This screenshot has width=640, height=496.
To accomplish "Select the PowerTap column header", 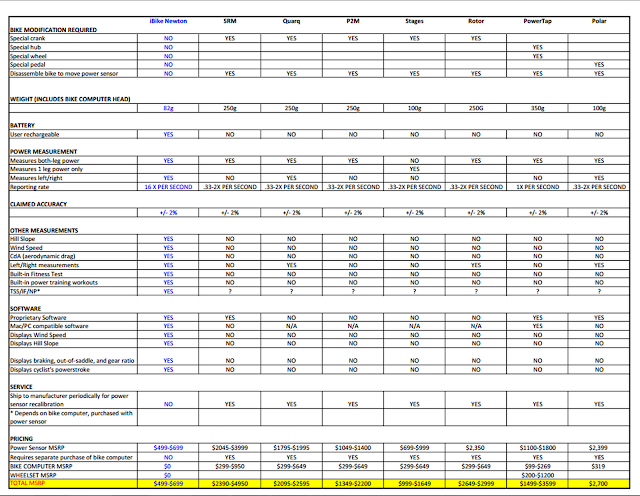I will tap(536, 20).
